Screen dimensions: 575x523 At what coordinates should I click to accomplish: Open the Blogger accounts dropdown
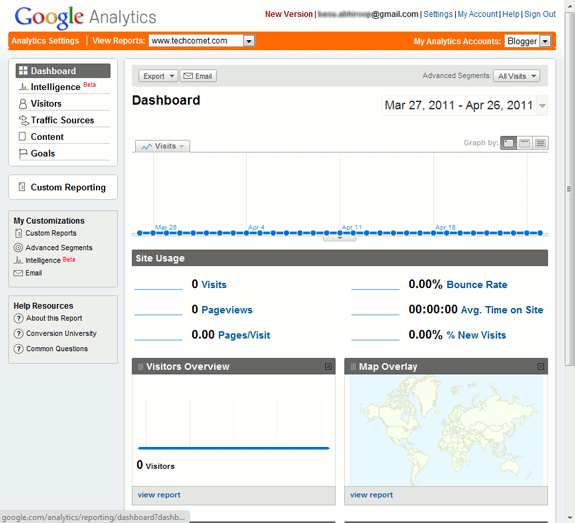coord(527,41)
